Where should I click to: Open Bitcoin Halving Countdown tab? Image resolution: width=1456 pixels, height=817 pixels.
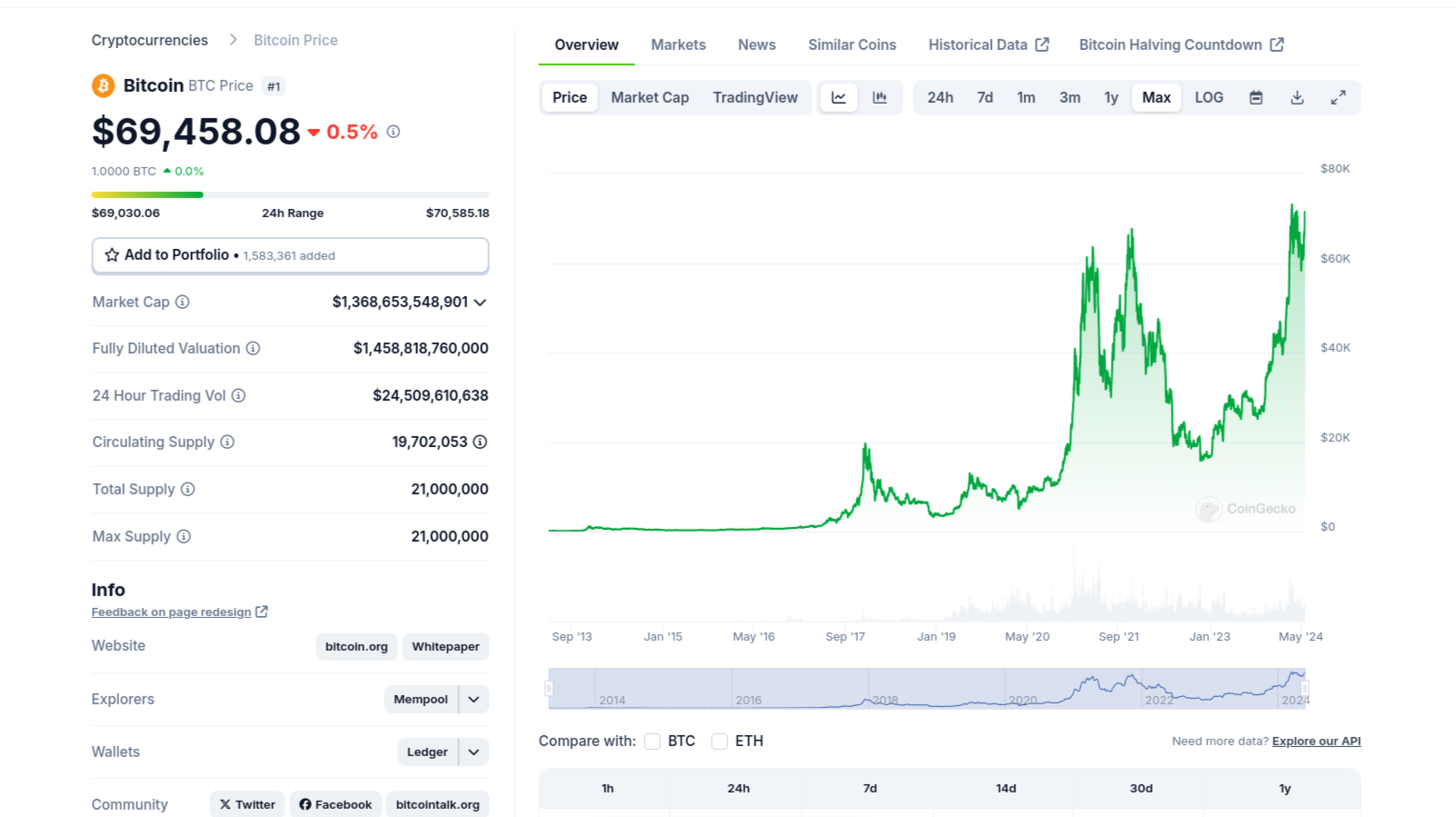click(1182, 45)
